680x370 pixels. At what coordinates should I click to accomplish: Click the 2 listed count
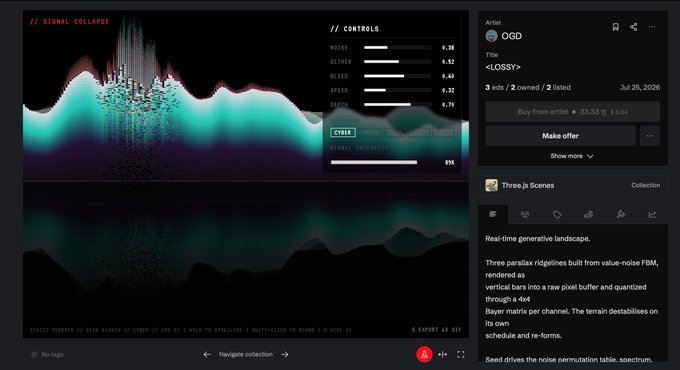(558, 87)
